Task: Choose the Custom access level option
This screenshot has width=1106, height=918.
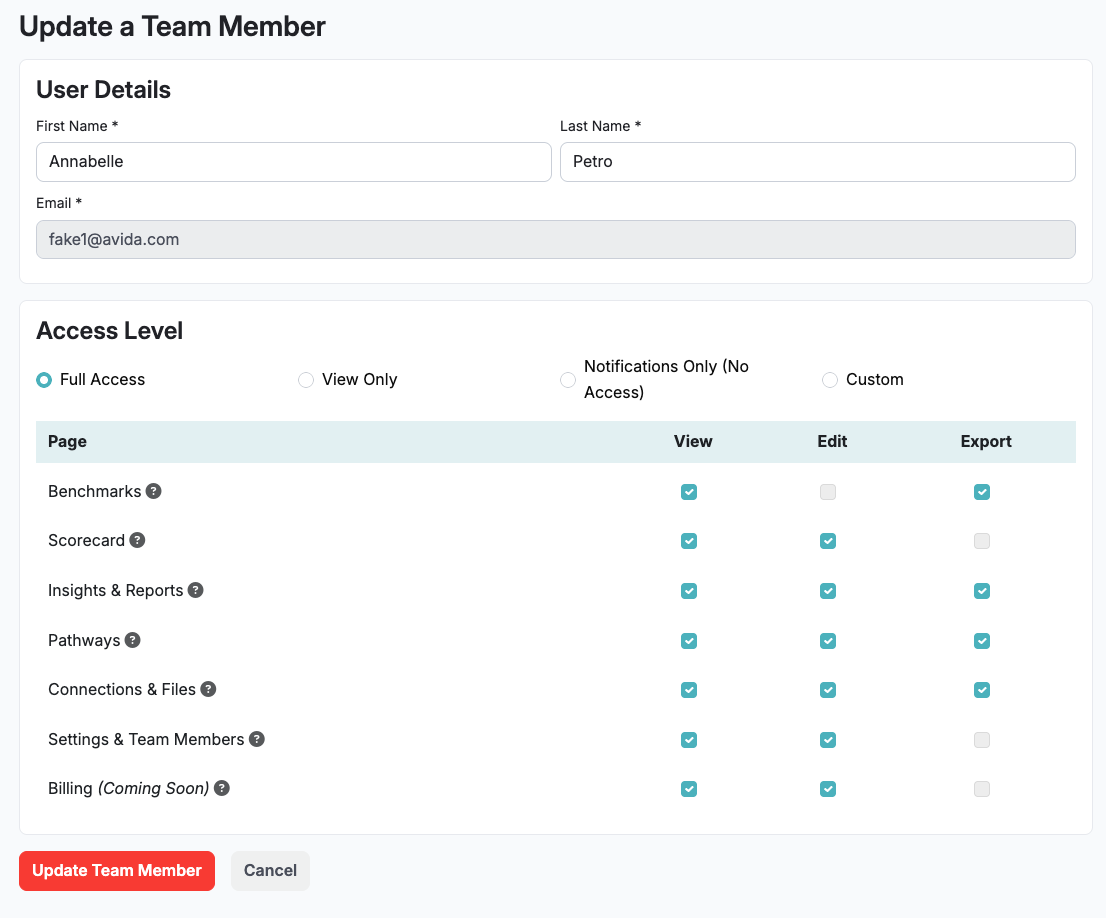Action: [x=830, y=380]
